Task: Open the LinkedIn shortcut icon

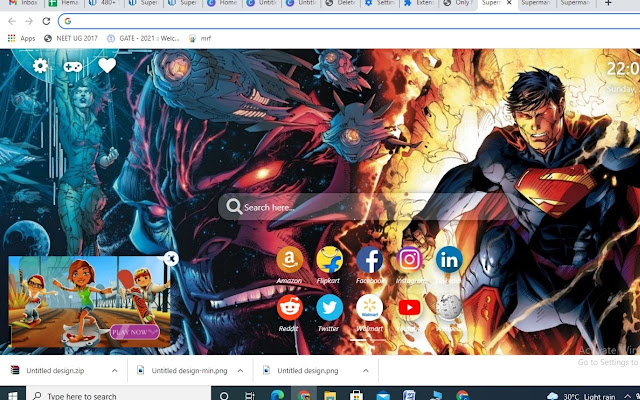Action: pos(449,260)
